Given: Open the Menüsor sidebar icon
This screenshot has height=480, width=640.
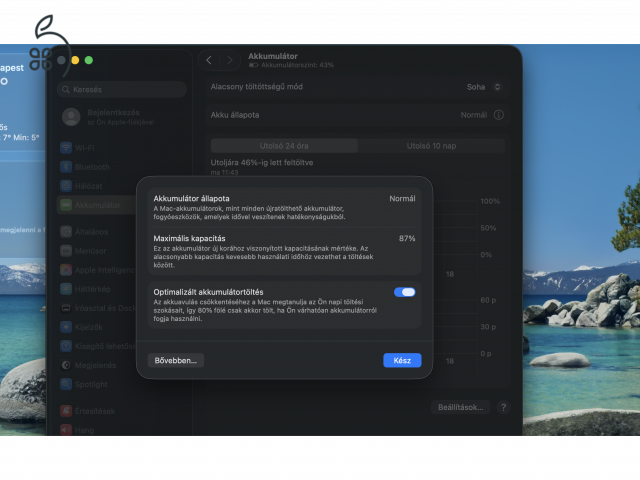Looking at the screenshot, I should click(x=66, y=251).
